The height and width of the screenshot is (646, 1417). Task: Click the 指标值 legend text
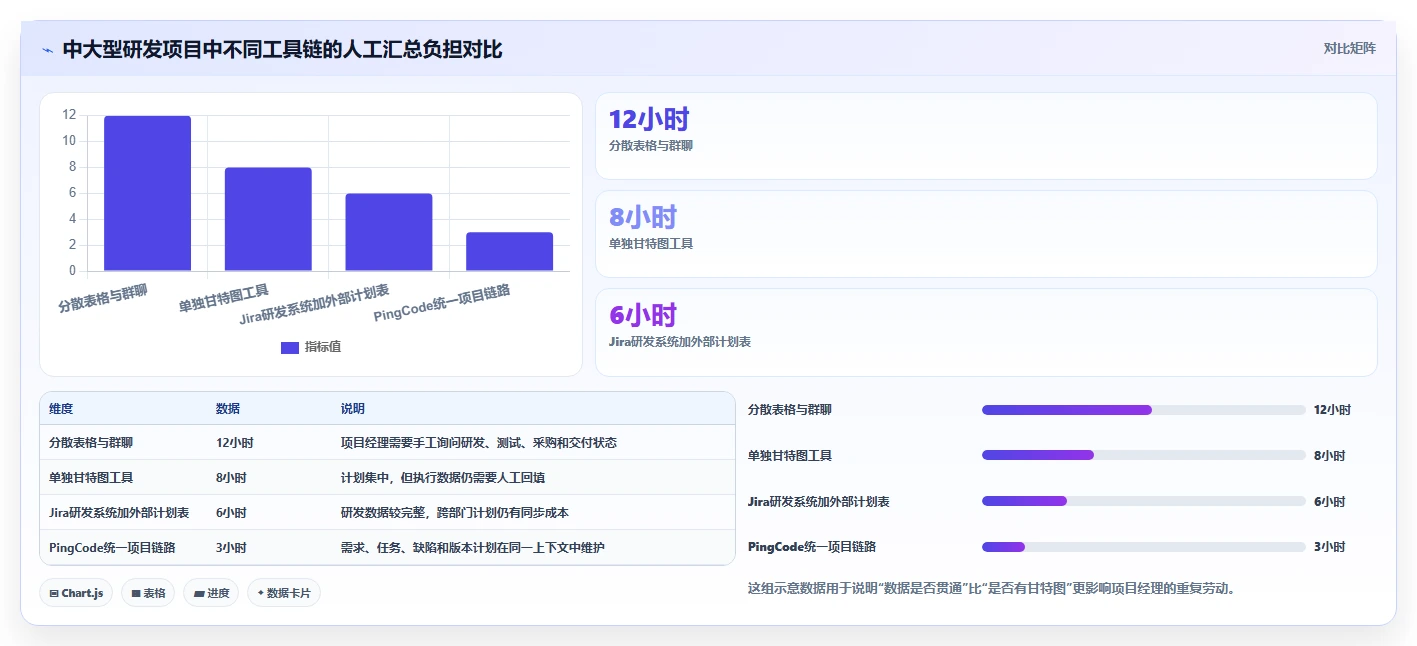(323, 347)
